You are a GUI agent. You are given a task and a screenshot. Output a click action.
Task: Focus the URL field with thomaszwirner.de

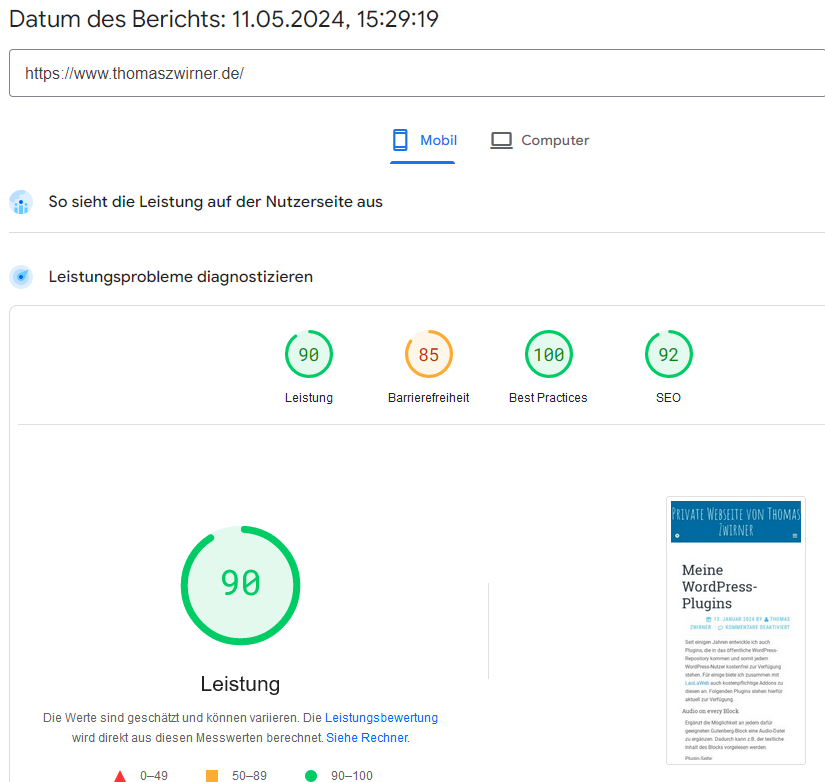[417, 73]
